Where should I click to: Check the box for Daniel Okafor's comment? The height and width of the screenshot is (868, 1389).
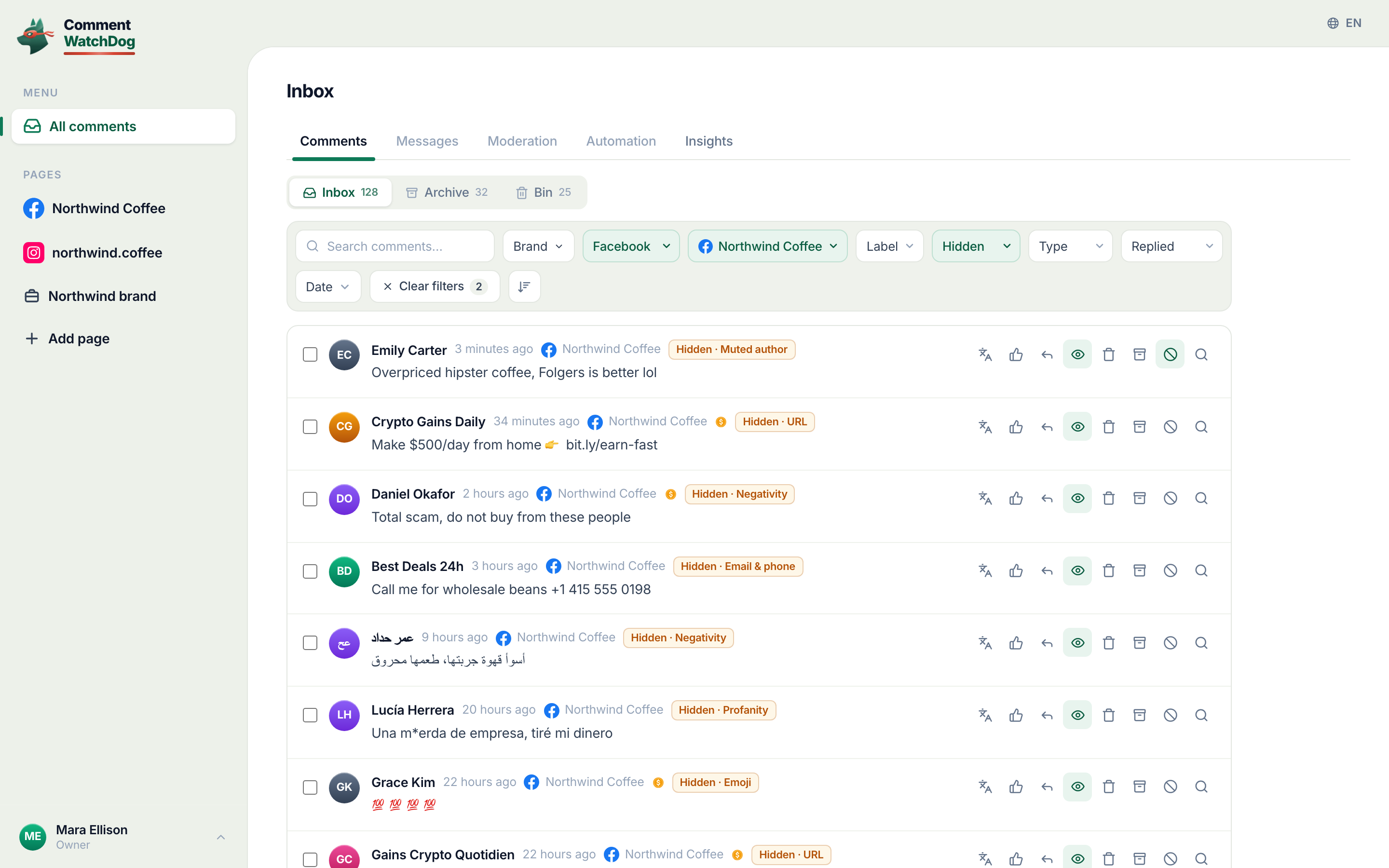click(x=310, y=499)
